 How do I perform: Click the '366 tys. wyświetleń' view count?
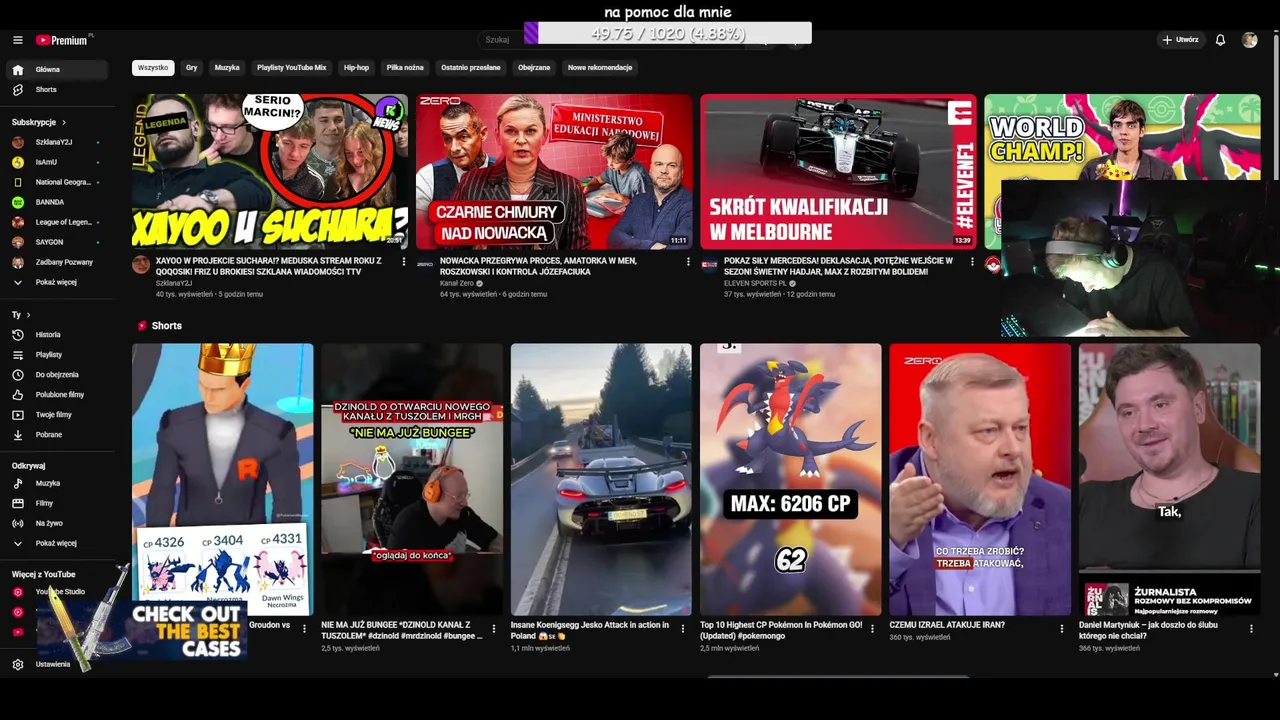point(1110,648)
